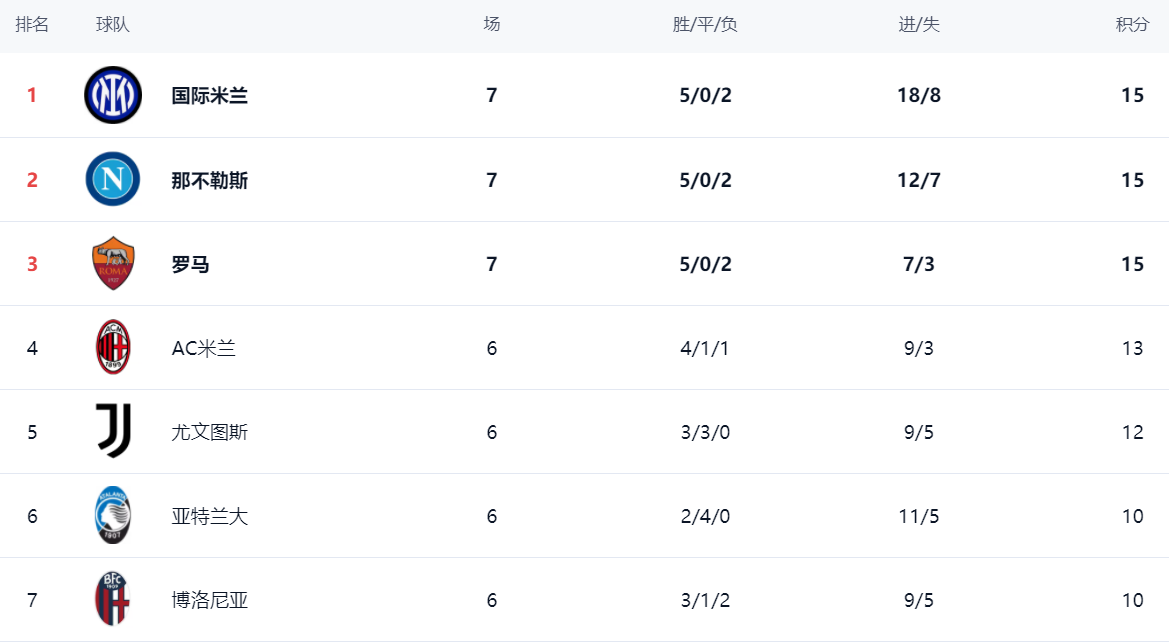Click the 进/失 column header
This screenshot has width=1169, height=644.
click(919, 25)
